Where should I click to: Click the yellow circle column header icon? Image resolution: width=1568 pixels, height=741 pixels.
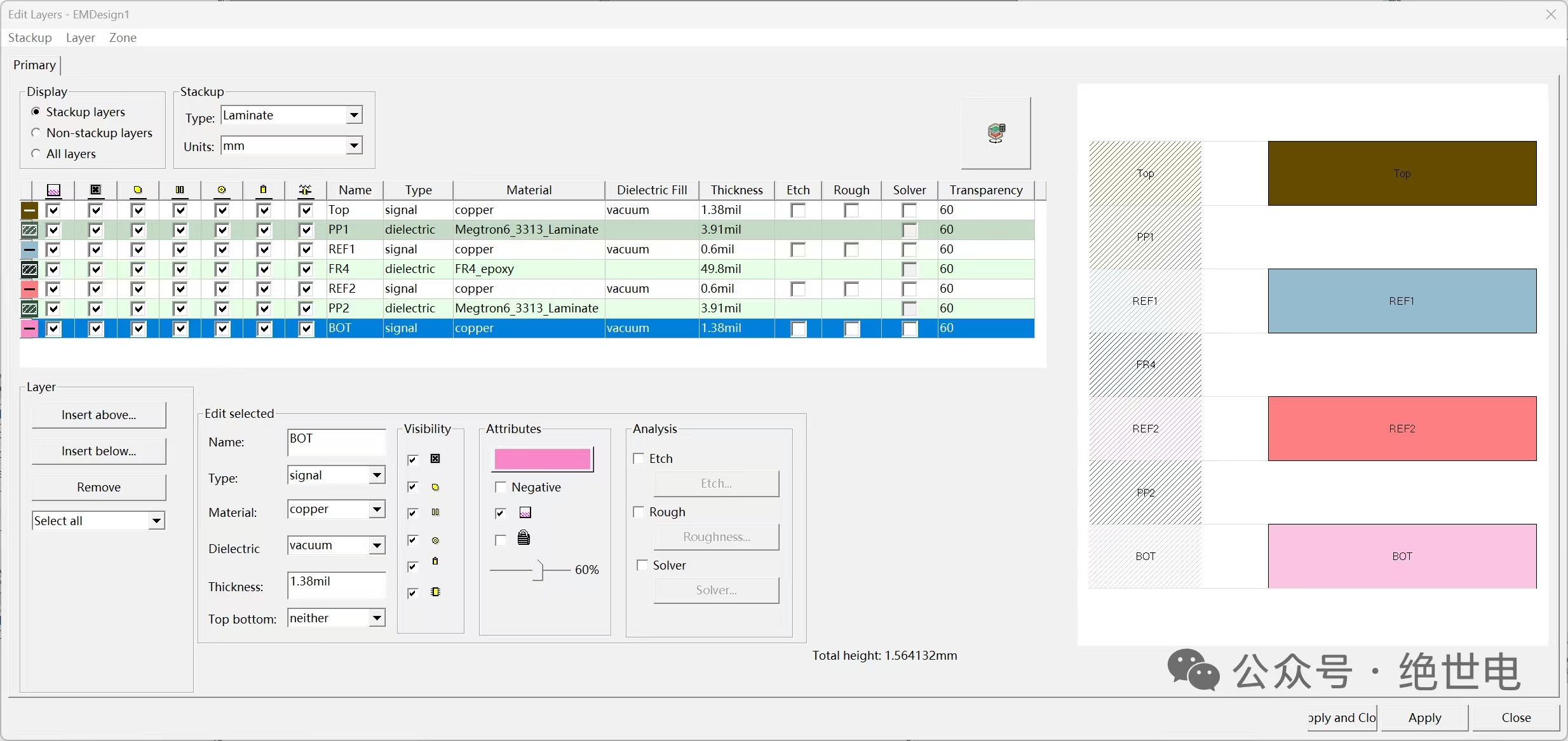tap(138, 190)
